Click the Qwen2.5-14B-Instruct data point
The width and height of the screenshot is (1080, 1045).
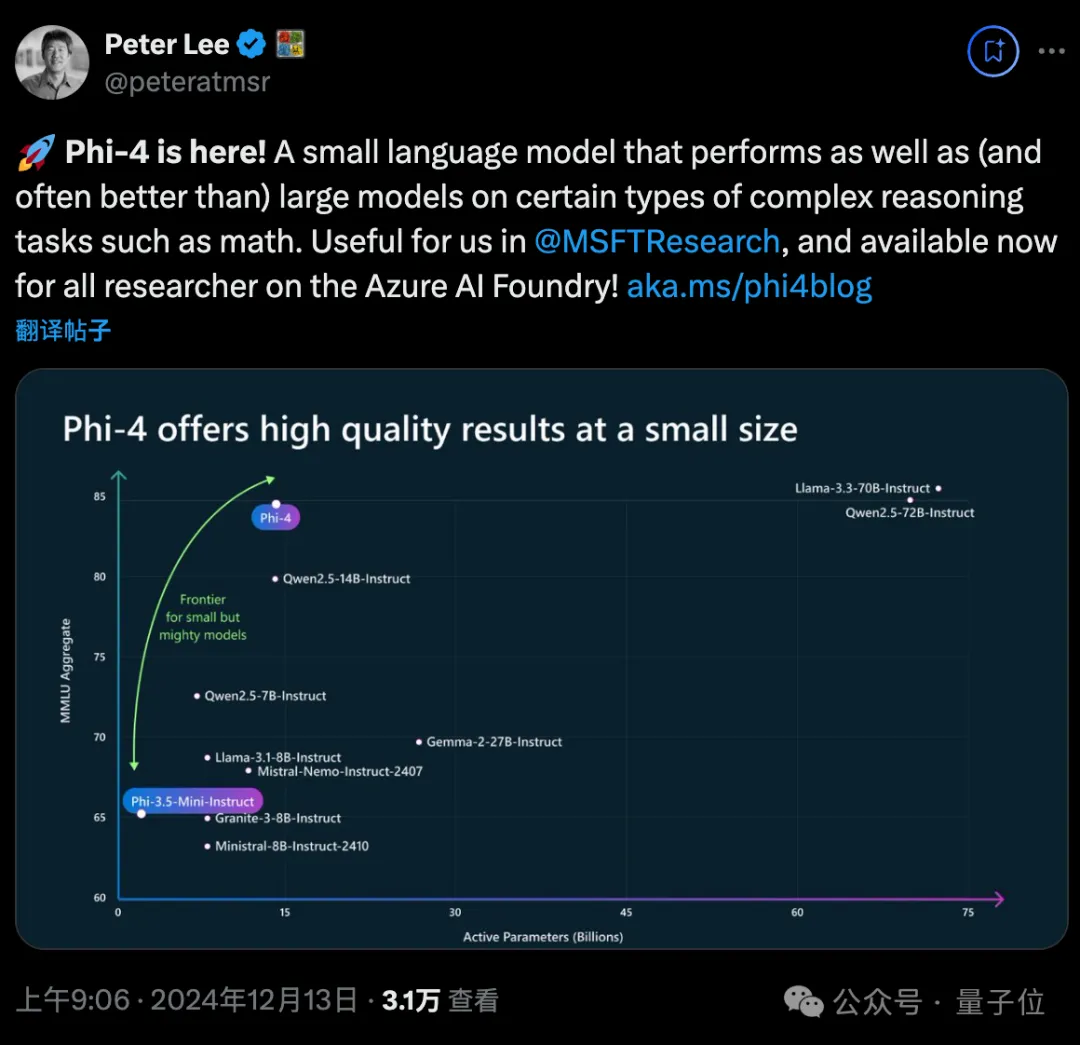[x=275, y=579]
